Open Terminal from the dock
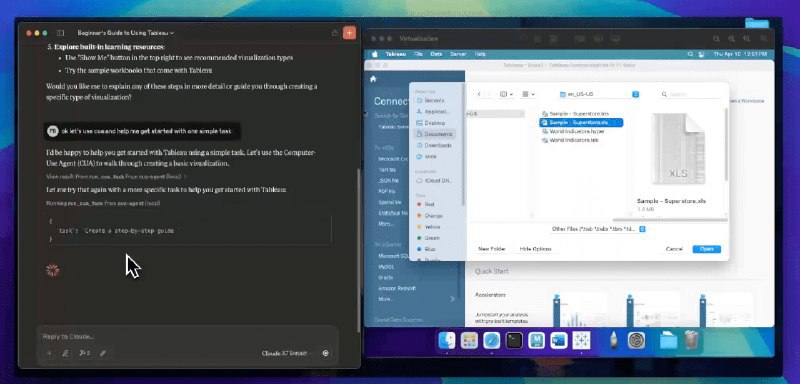Screen dimensions: 800x384 coord(514,340)
